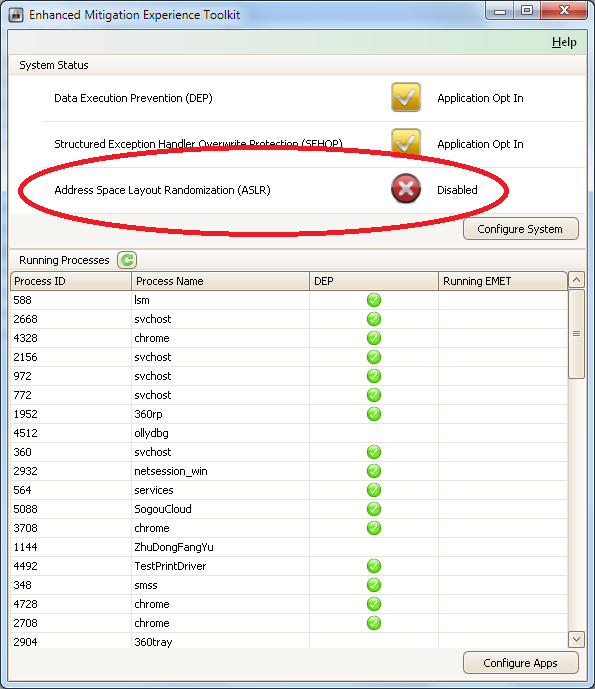Viewport: 595px width, 689px height.
Task: Minimize the EMET window
Action: pyautogui.click(x=500, y=11)
